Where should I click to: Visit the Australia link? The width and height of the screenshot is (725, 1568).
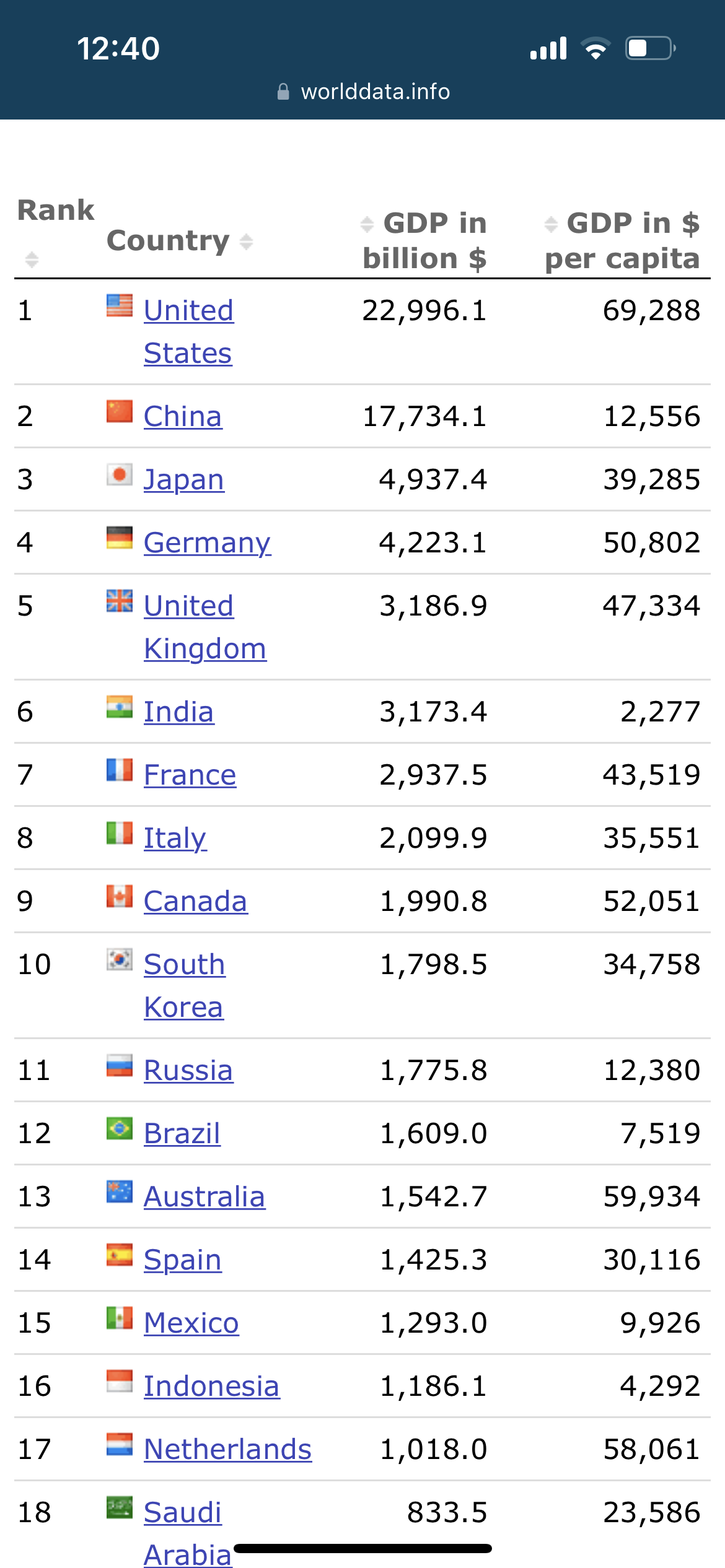coord(204,1196)
